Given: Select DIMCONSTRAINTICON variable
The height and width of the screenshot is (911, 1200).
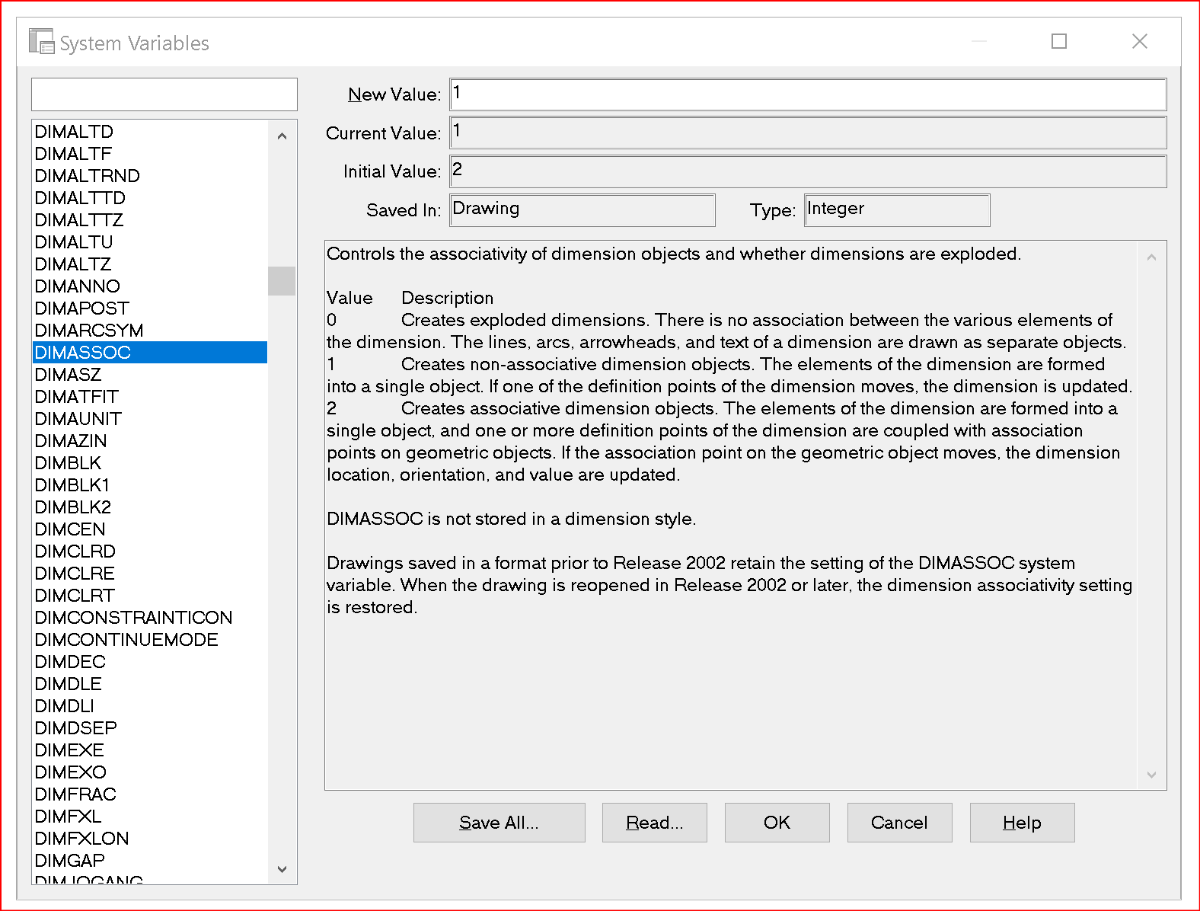Looking at the screenshot, I should click(x=149, y=617).
